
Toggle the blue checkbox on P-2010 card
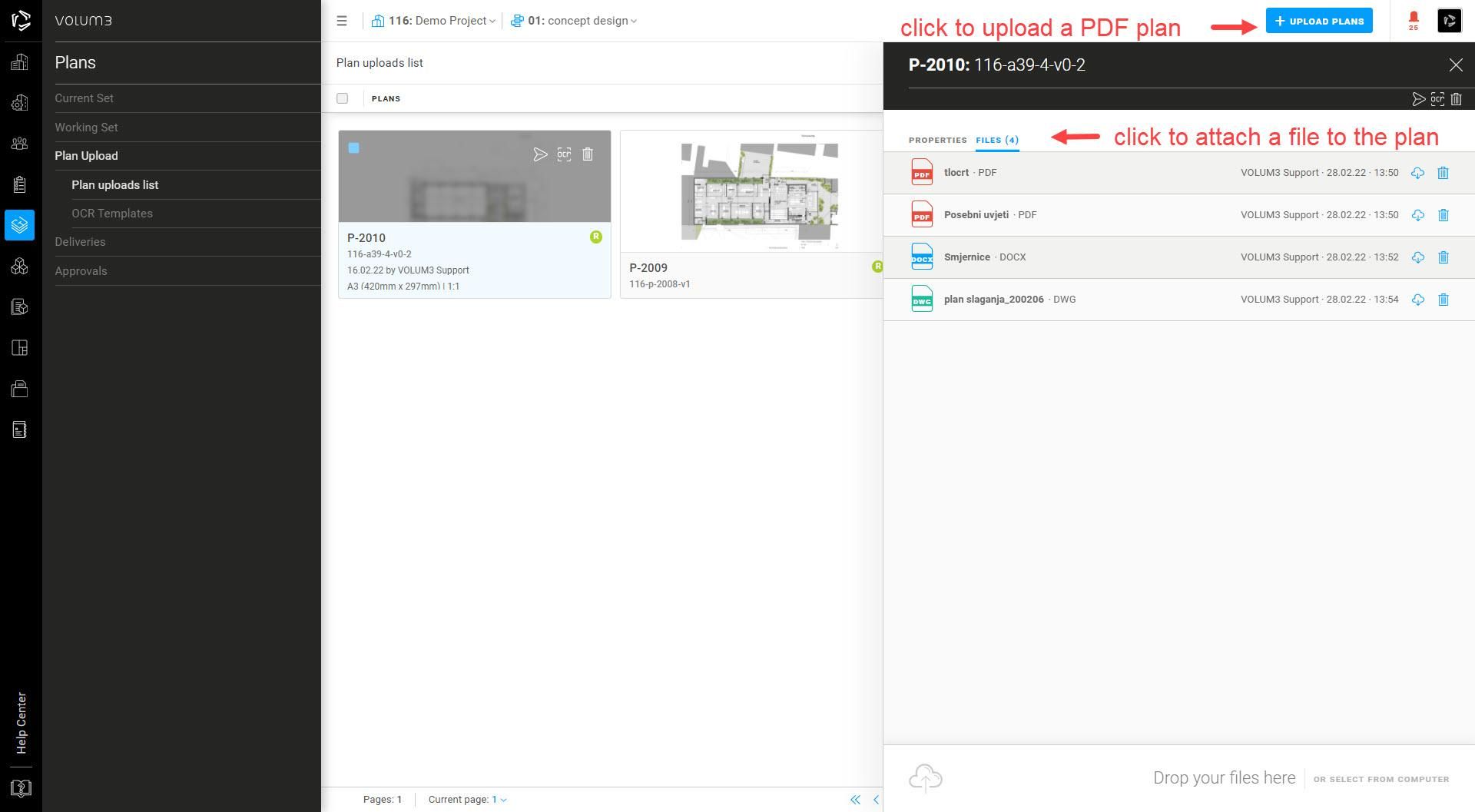(353, 148)
